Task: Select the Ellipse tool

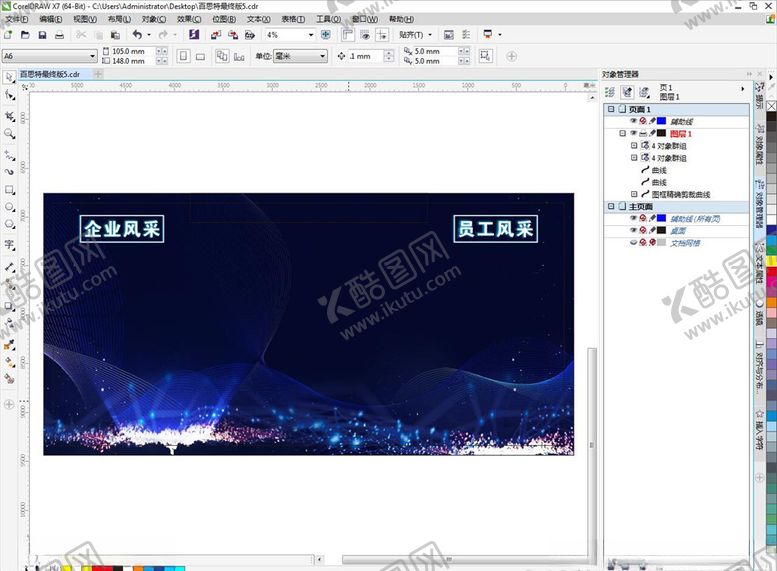Action: (x=10, y=208)
